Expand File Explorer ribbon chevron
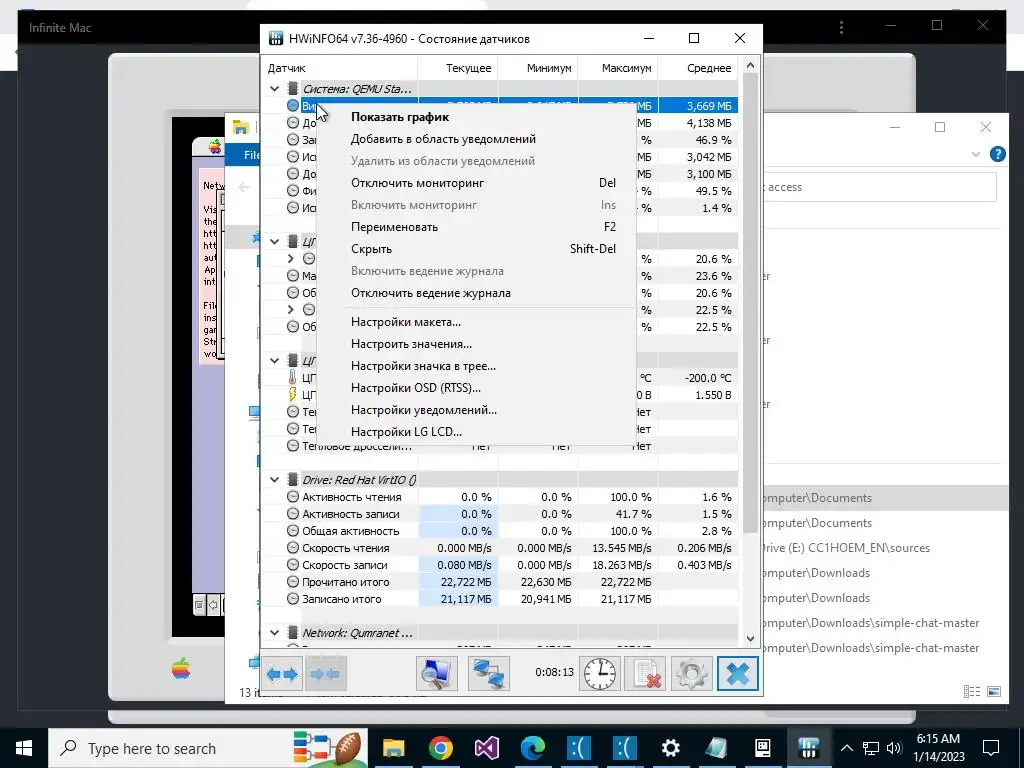The width and height of the screenshot is (1024, 768). point(976,154)
